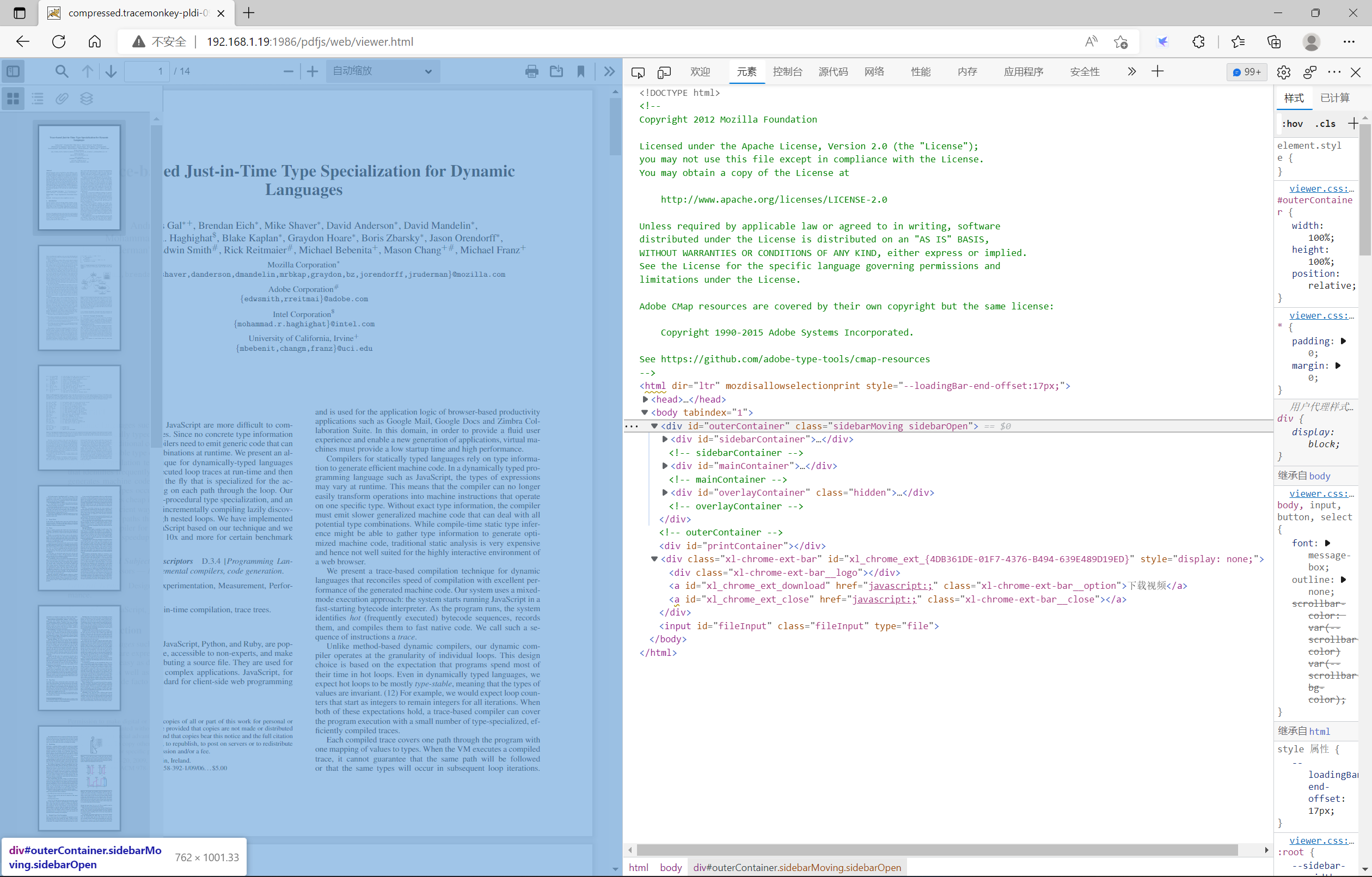This screenshot has height=877, width=1372.
Task: Show thumbnails view in sidebar
Action: click(13, 99)
